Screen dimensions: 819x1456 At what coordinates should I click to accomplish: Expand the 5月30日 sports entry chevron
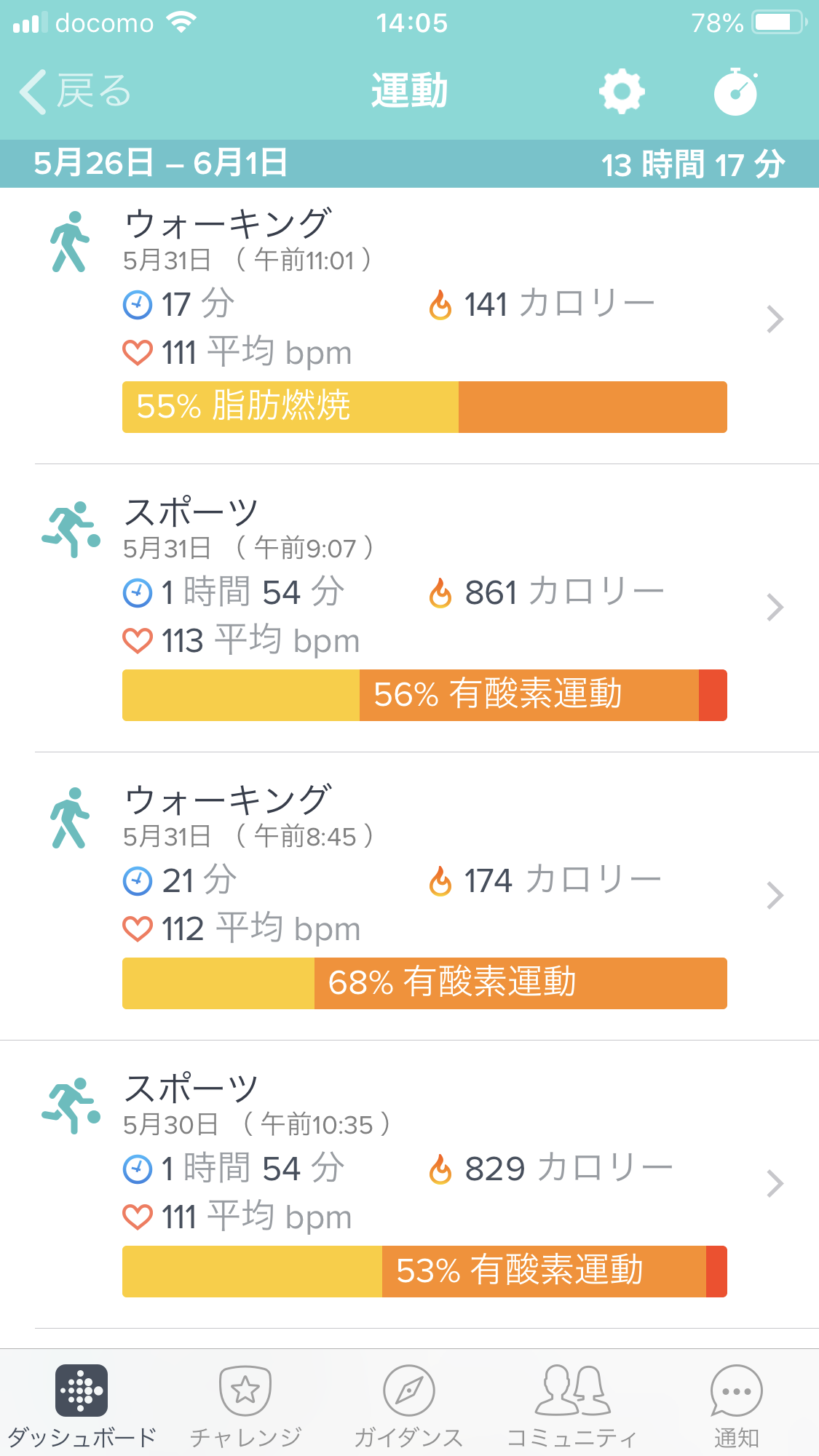(x=775, y=1184)
